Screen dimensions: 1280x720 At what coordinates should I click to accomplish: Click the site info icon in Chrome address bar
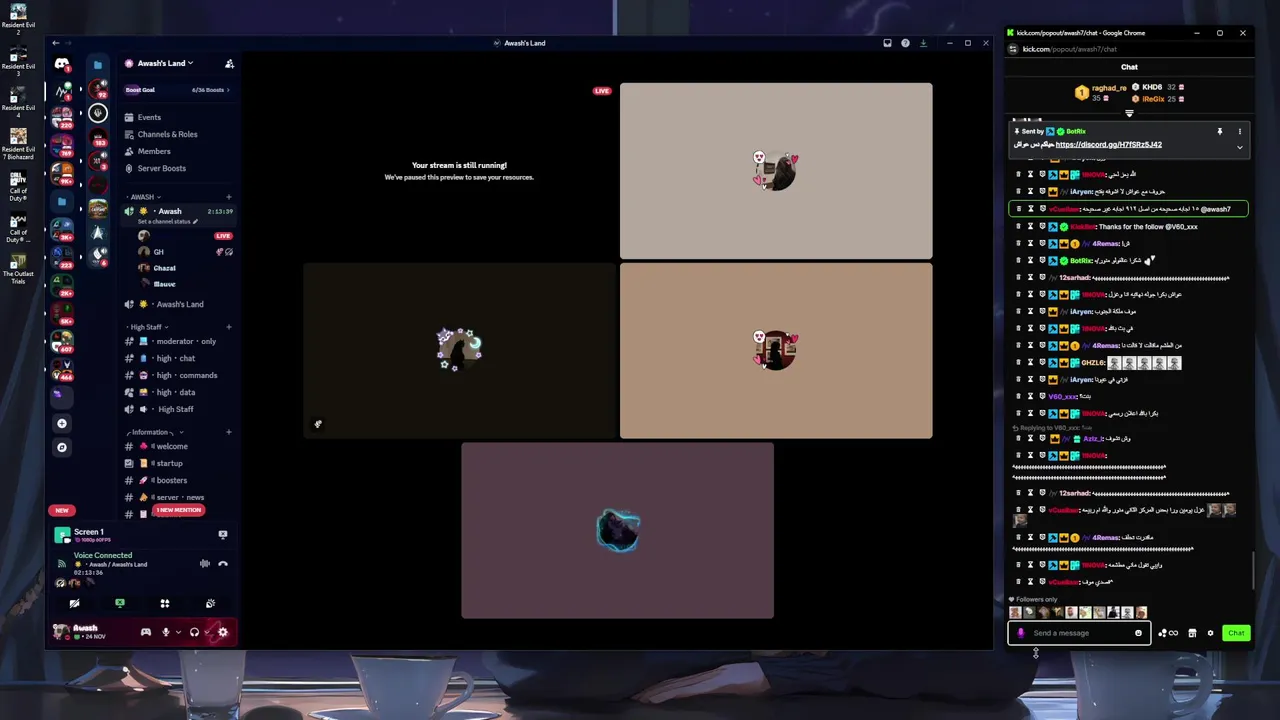[x=1012, y=49]
